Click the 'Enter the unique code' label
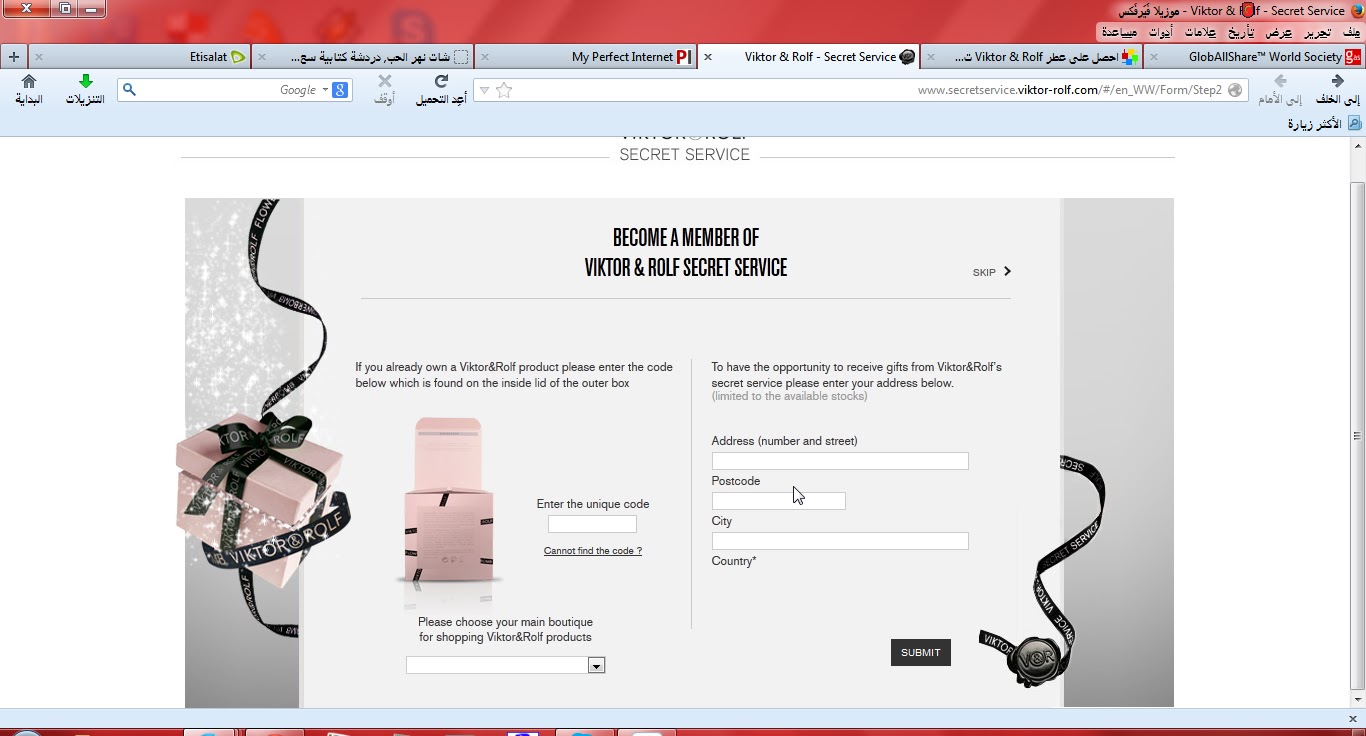1366x736 pixels. click(593, 504)
